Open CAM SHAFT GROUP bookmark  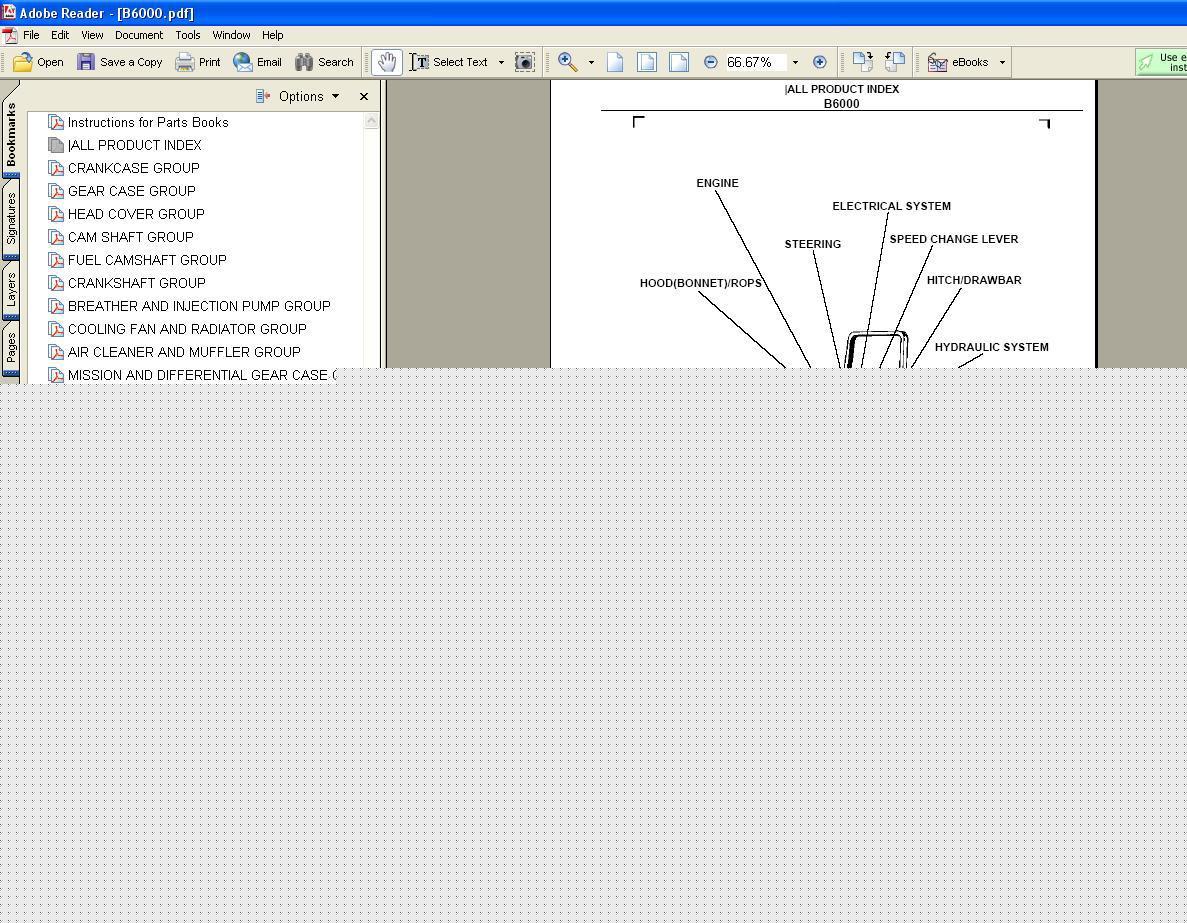131,237
